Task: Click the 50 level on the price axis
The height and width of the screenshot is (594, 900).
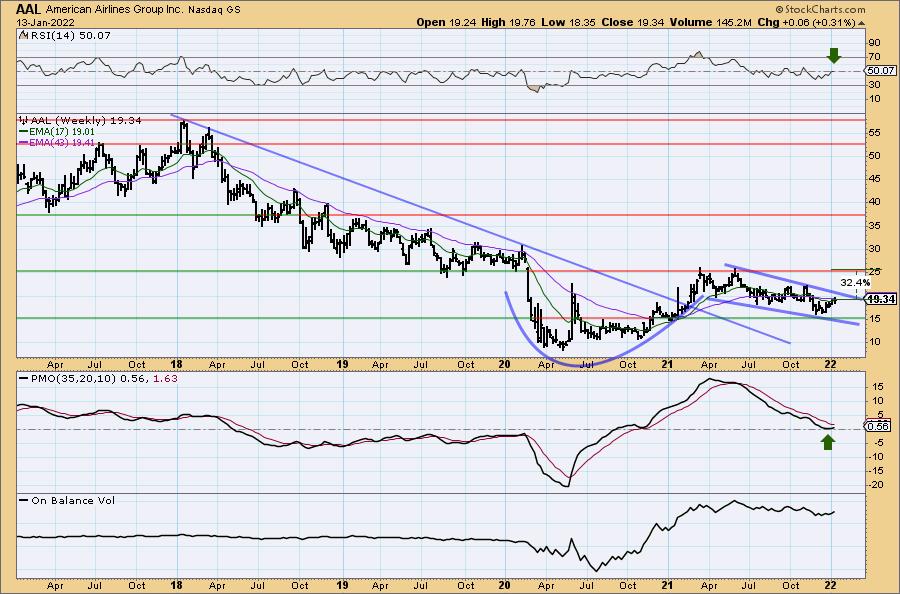Action: [x=875, y=156]
